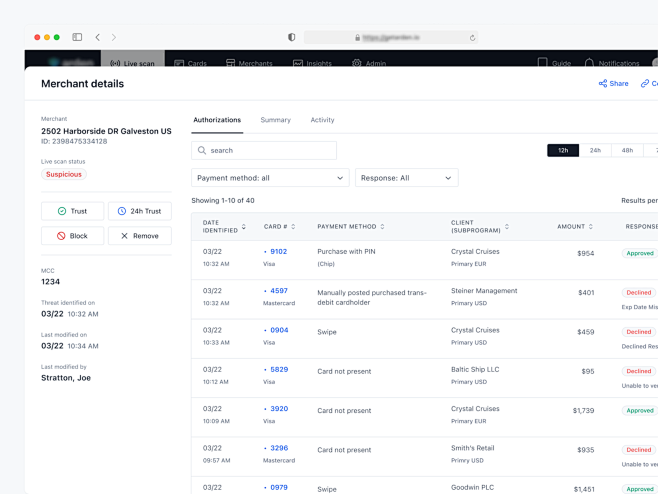The height and width of the screenshot is (494, 658).
Task: Open card 9102 link
Action: pos(278,251)
